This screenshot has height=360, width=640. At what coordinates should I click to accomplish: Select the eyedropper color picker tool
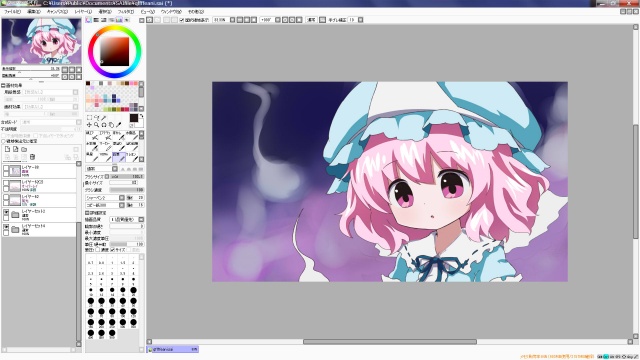(x=119, y=124)
